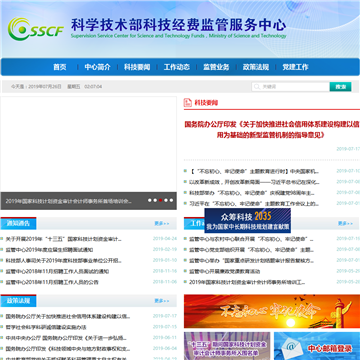Select the first carousel dot
The image size is (360, 360).
(150, 200)
